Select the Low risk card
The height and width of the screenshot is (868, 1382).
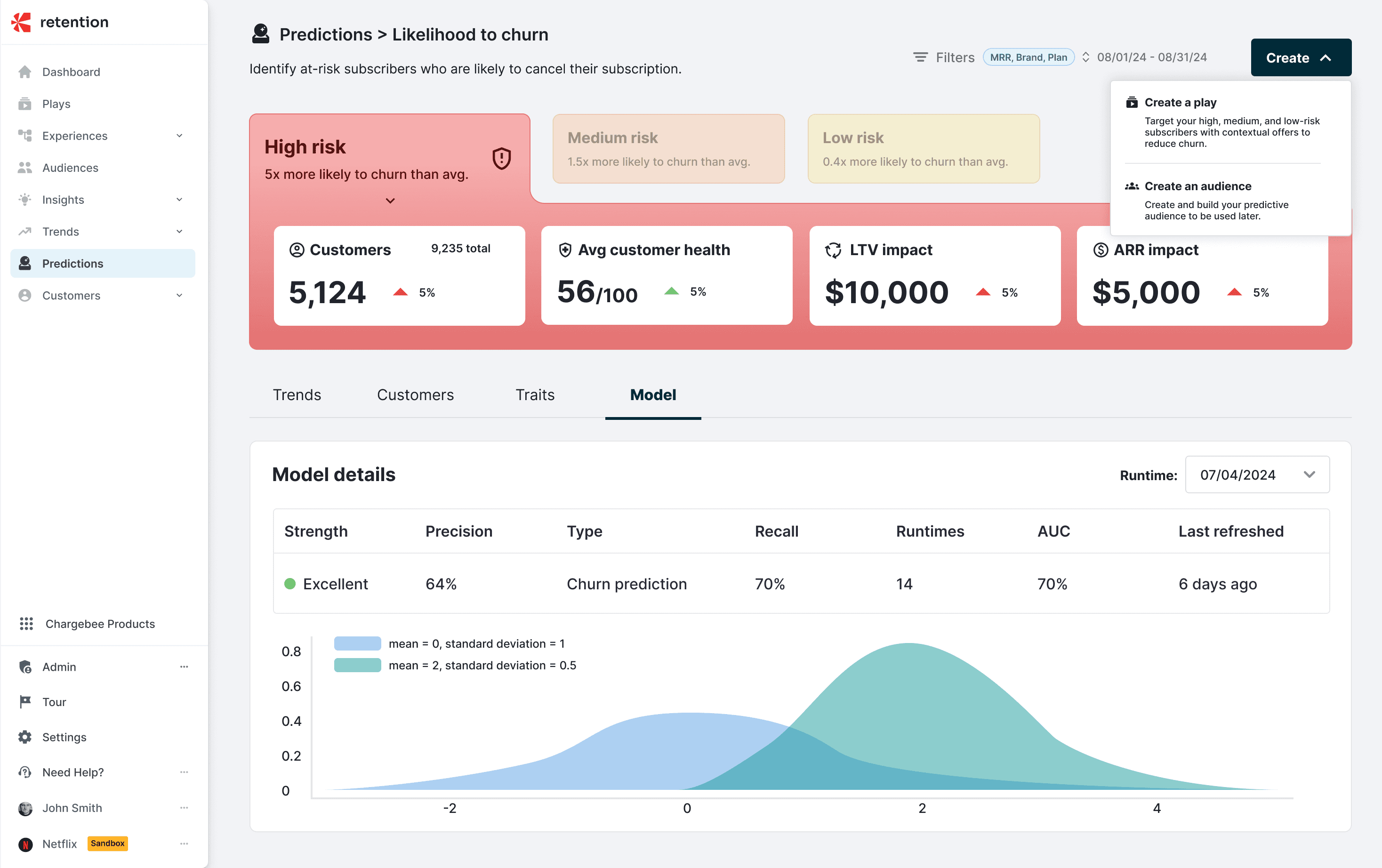tap(924, 149)
